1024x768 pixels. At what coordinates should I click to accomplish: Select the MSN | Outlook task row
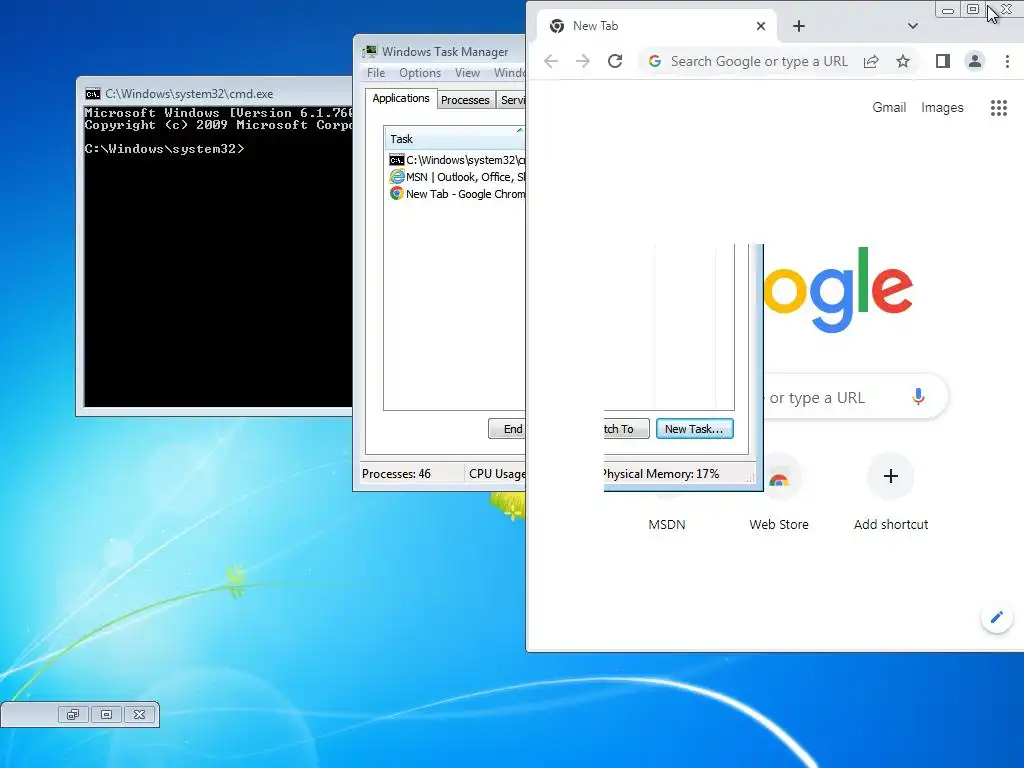[456, 177]
